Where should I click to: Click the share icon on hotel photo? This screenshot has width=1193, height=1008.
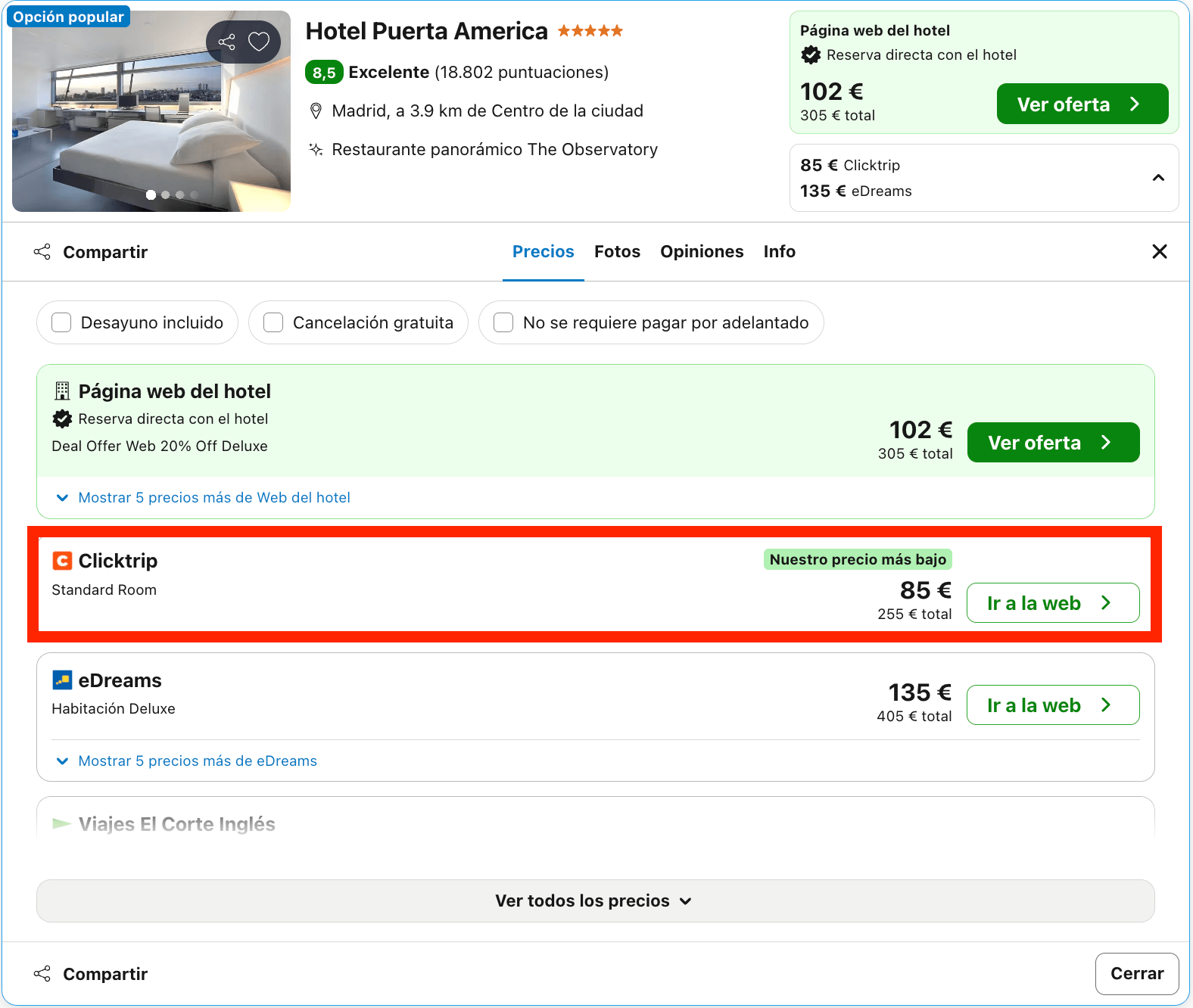(227, 42)
